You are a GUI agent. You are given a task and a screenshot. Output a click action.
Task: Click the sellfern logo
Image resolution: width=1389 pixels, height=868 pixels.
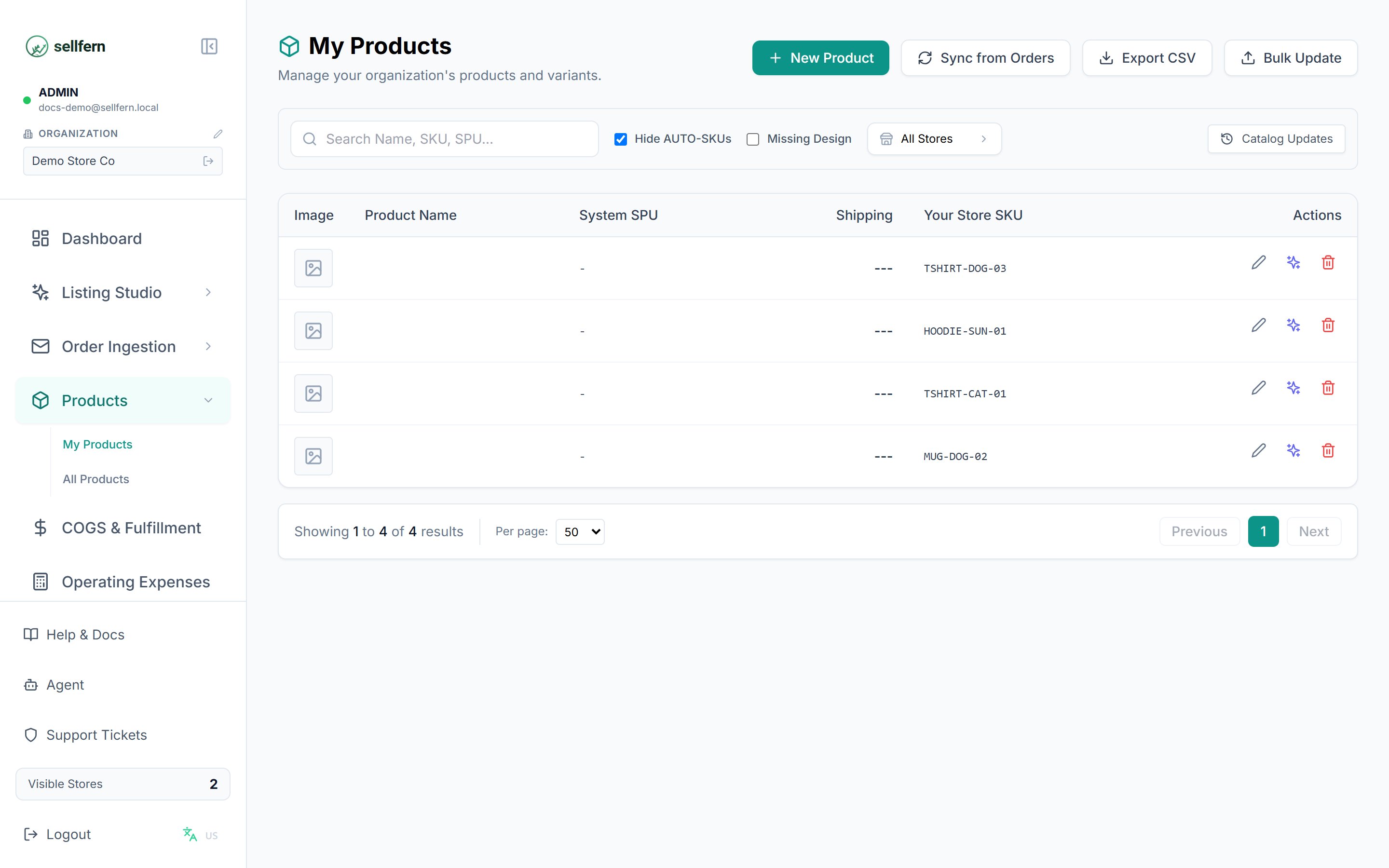point(66,46)
